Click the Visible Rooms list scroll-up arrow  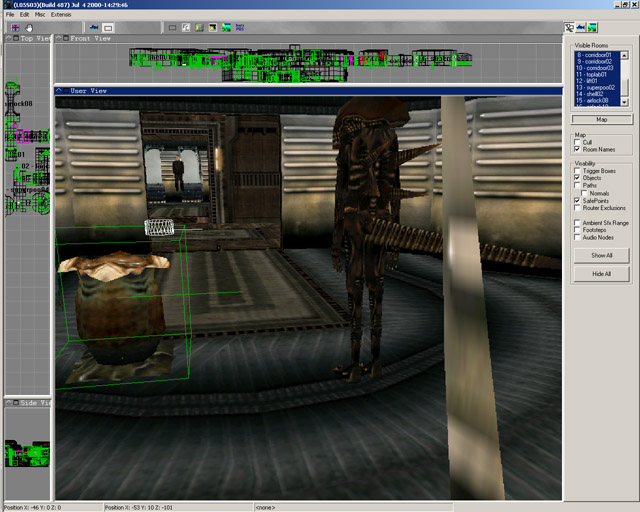624,55
